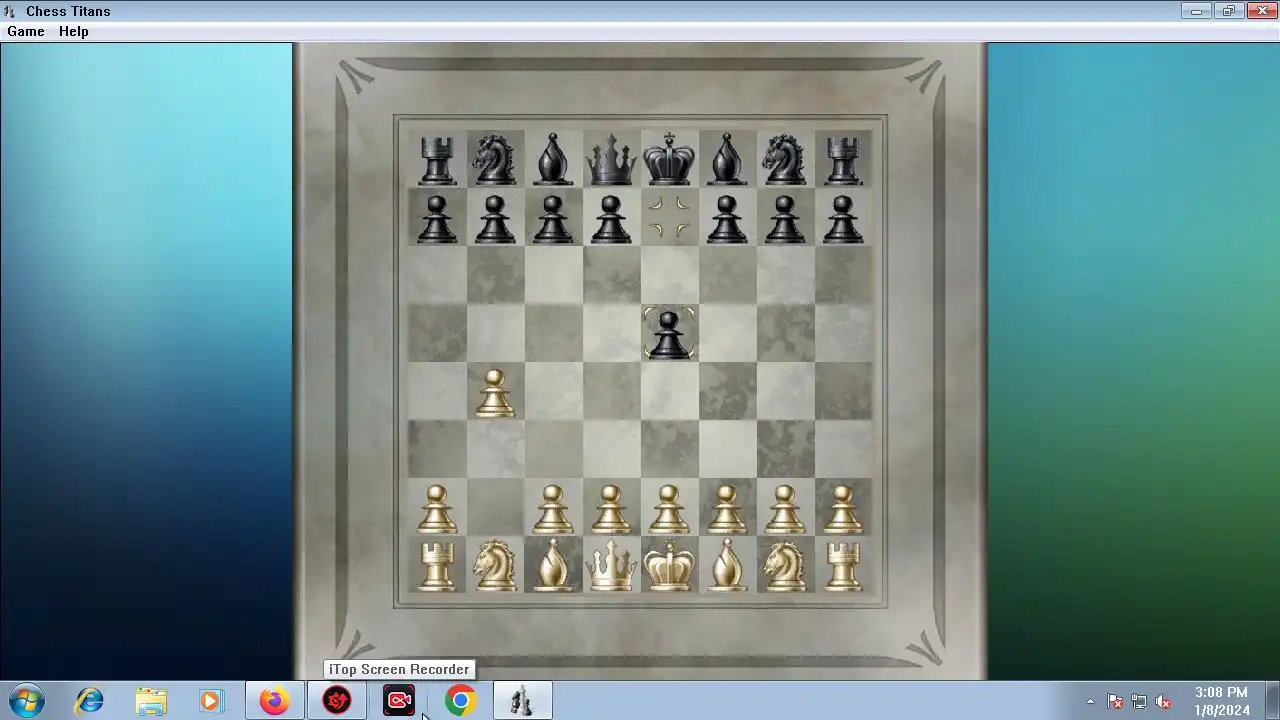Click the empty e4 square

[669, 392]
